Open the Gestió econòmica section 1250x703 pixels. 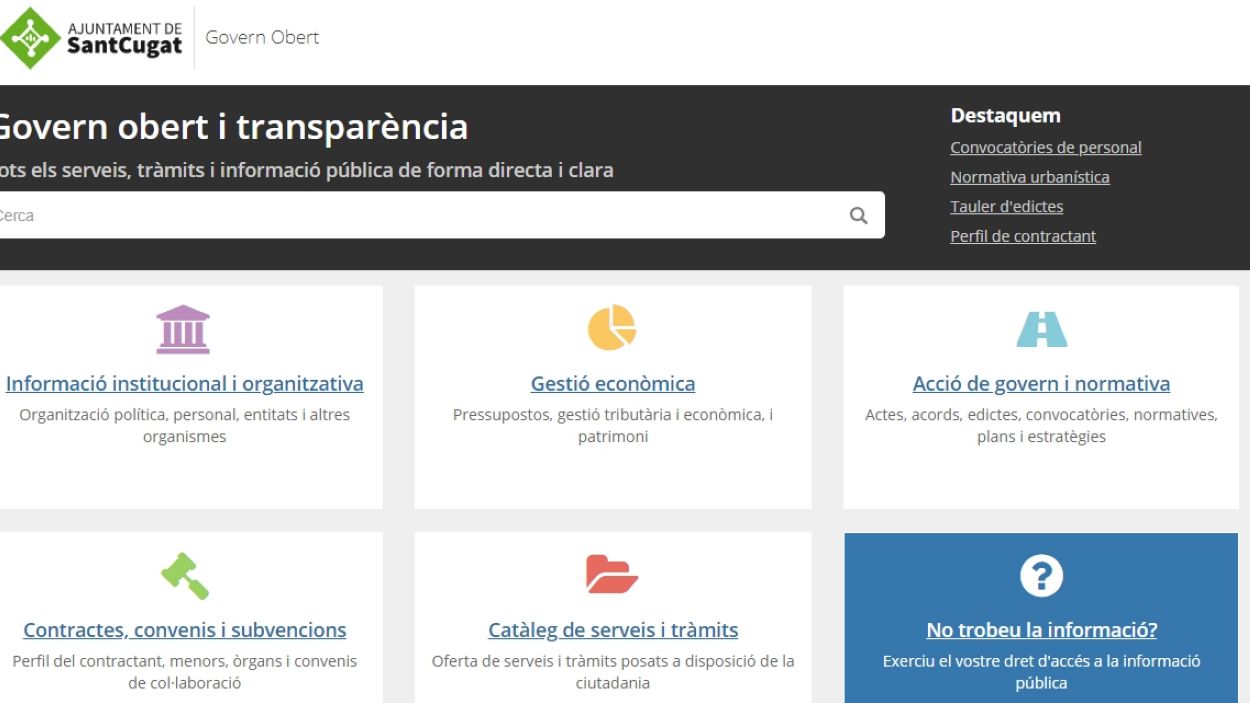tap(612, 384)
